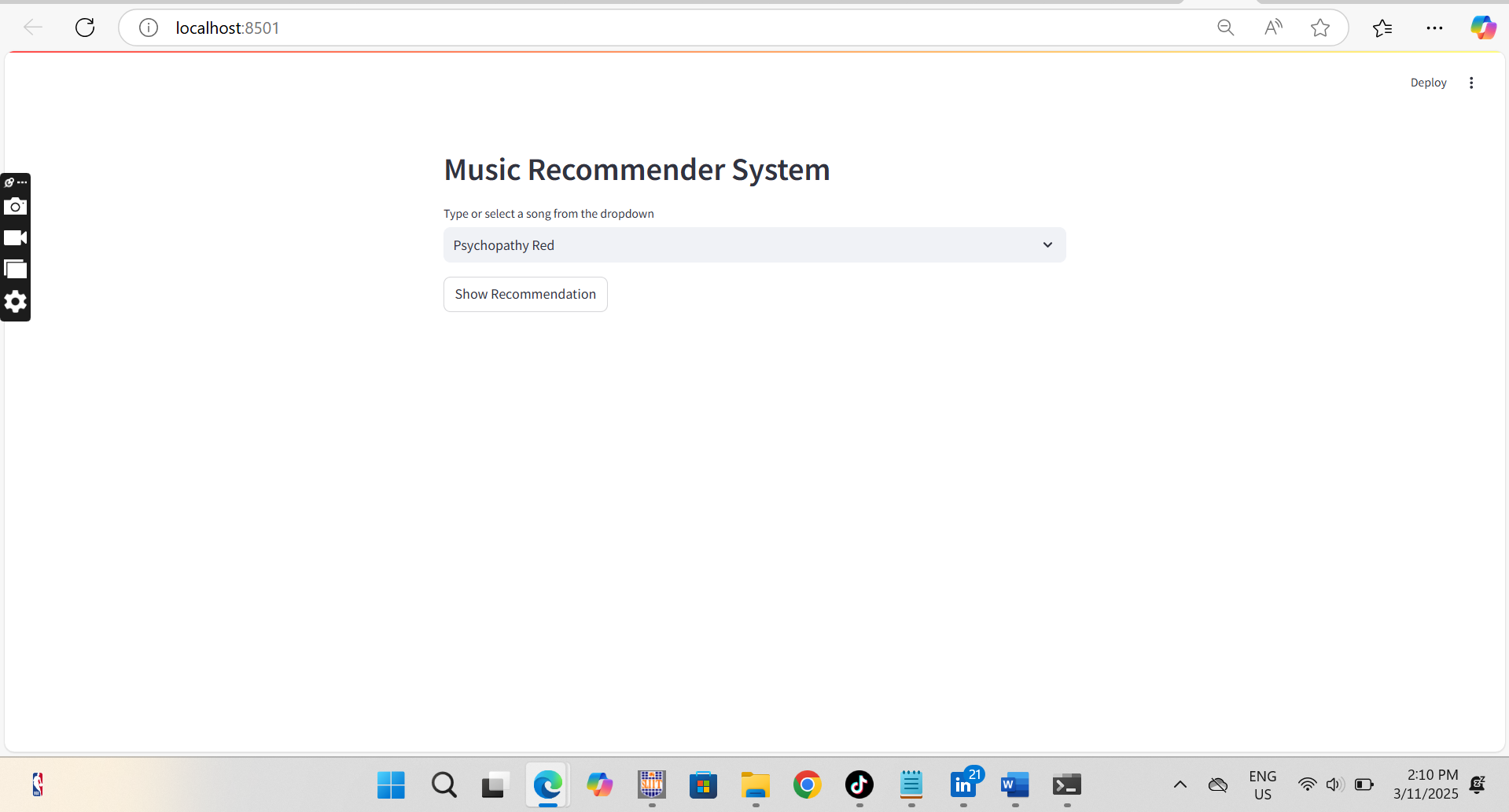Open the calendar-style app next to Copilot
The width and height of the screenshot is (1509, 812).
click(652, 784)
